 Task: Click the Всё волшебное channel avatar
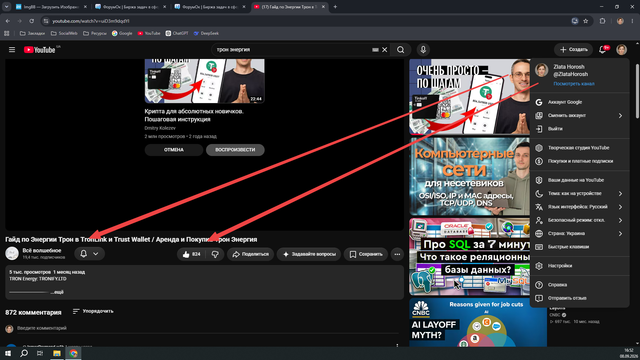12,253
